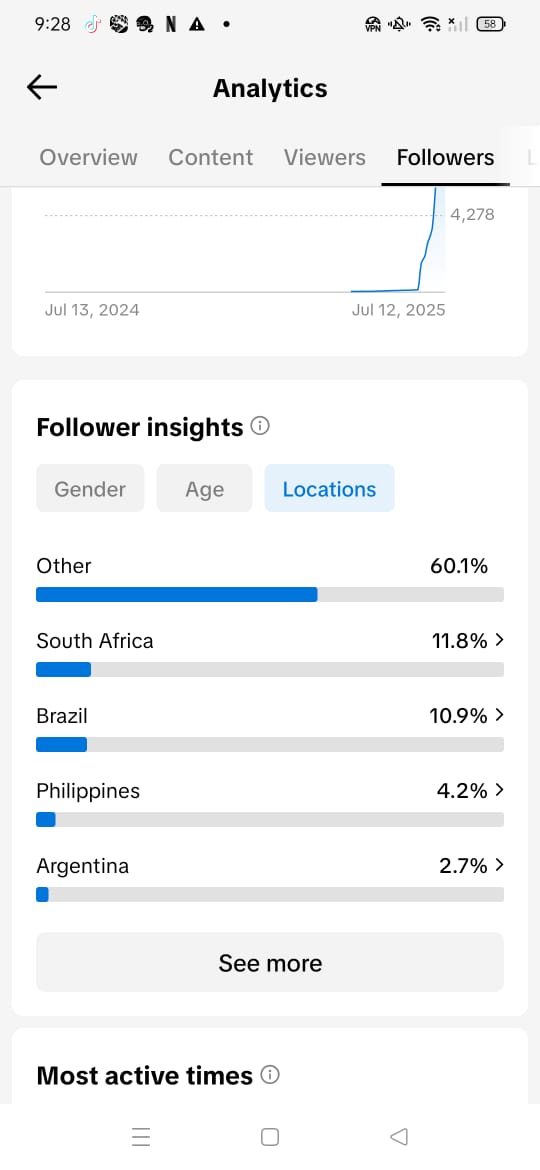Select the Gender insights filter
This screenshot has width=540, height=1170.
click(90, 489)
